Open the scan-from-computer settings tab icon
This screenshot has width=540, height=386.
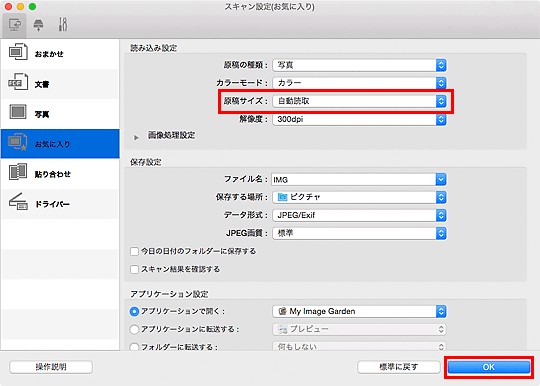[x=14, y=25]
